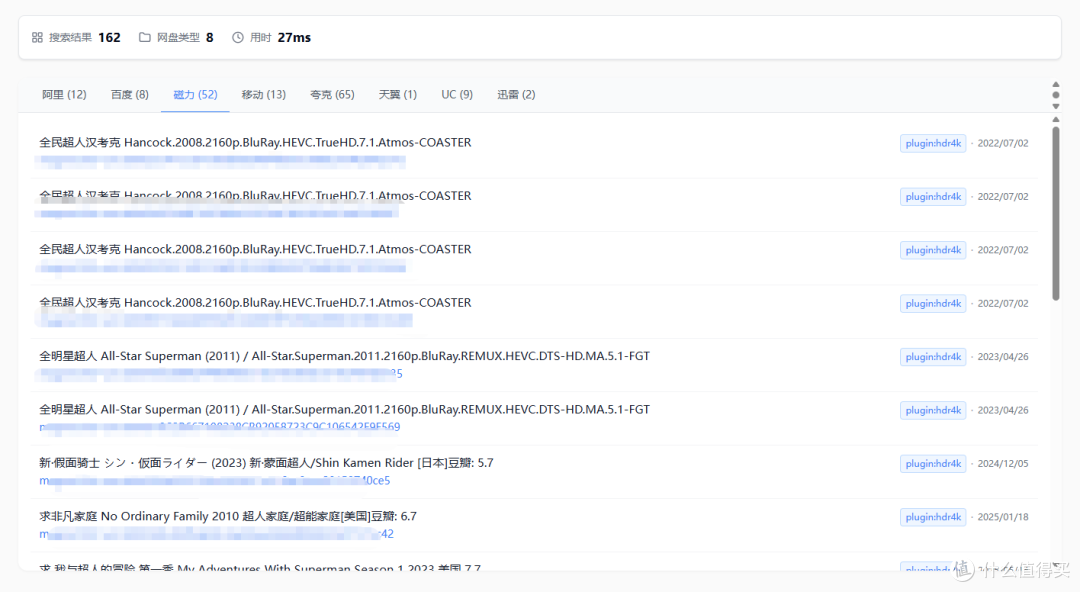Viewport: 1080px width, 592px height.
Task: Click plugin:hdr4k tag on second Hancock row
Action: [933, 196]
